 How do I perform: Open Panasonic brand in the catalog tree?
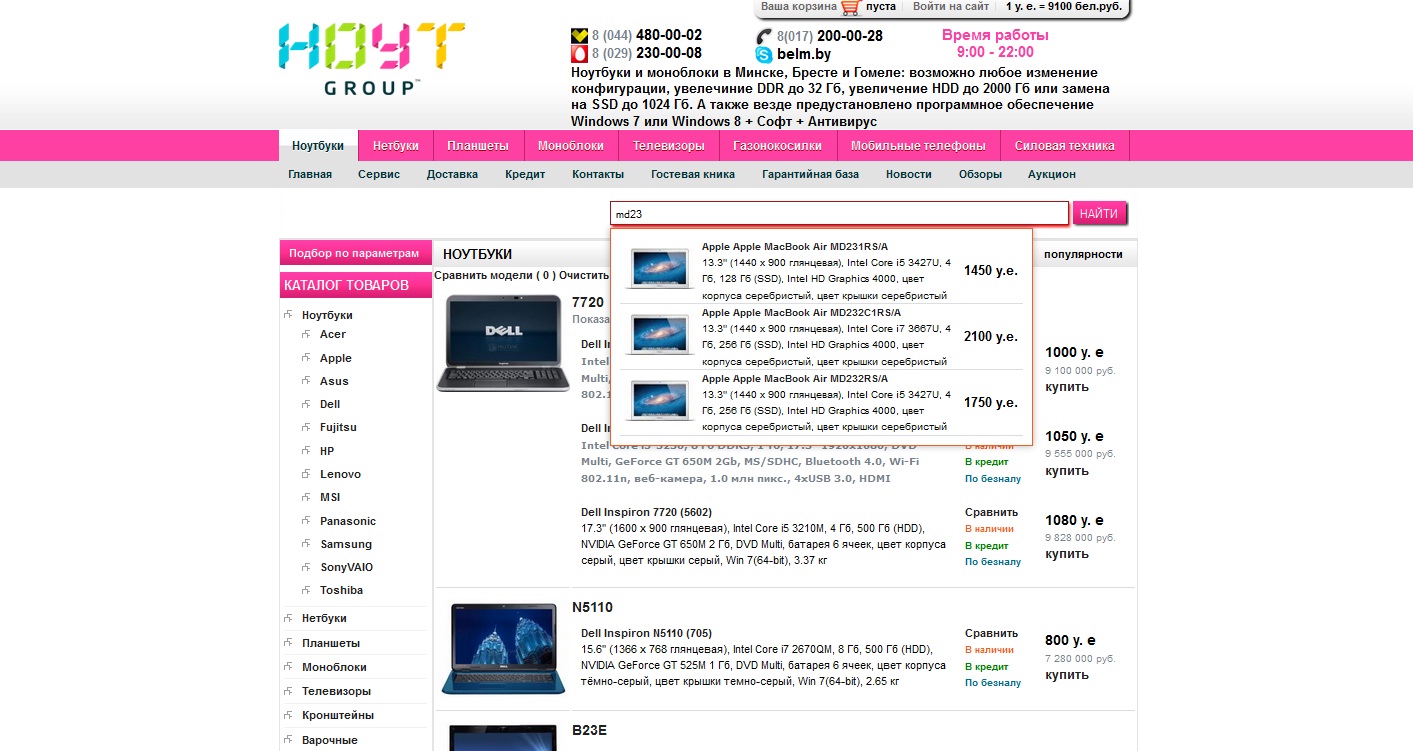click(348, 521)
